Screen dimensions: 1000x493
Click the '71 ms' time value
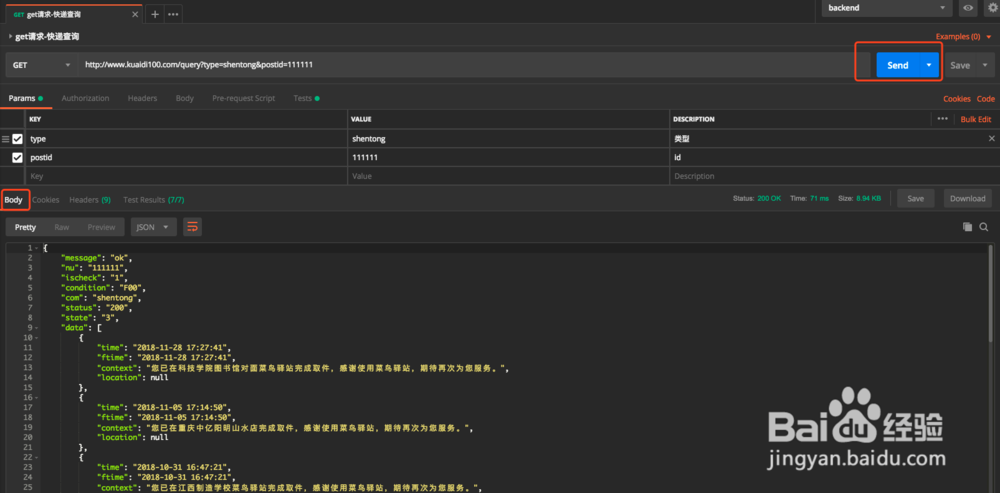coord(820,198)
